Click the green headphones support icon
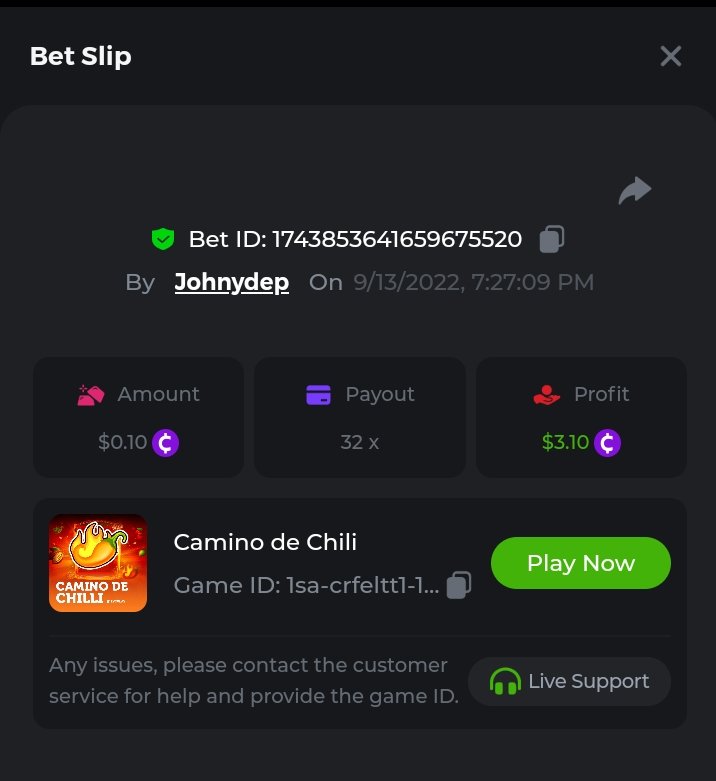This screenshot has width=716, height=781. point(505,681)
